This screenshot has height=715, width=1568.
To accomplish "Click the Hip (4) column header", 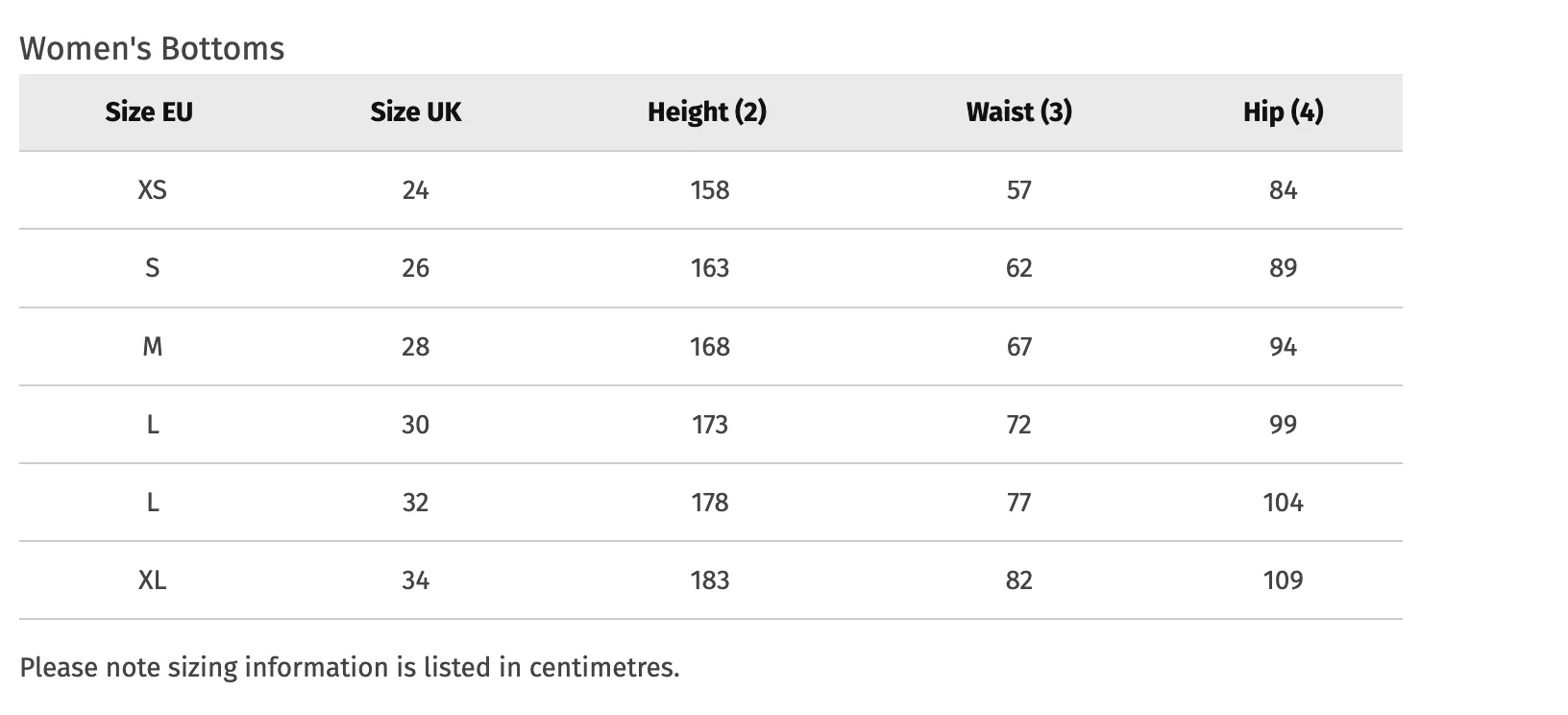I will (x=1284, y=112).
